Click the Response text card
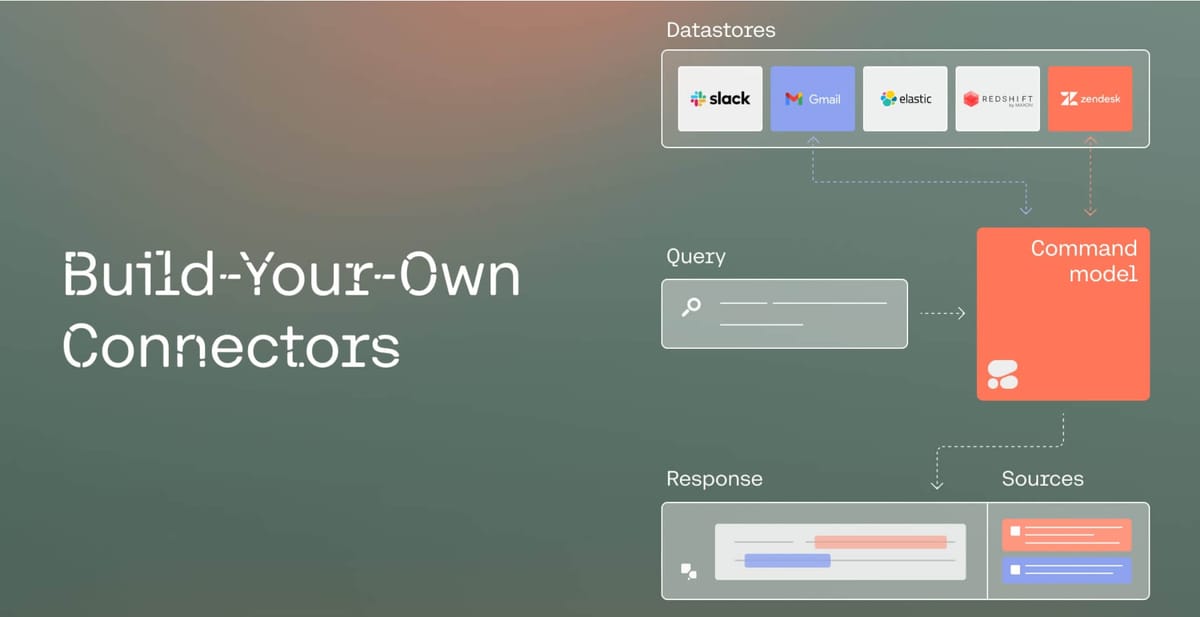Viewport: 1200px width, 617px height. pos(840,552)
